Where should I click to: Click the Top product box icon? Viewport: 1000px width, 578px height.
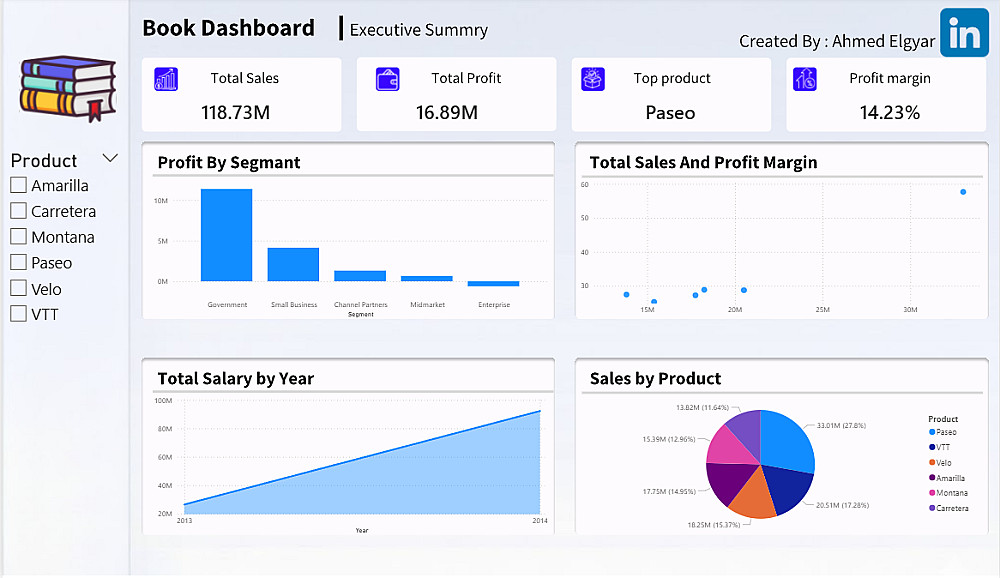tap(593, 79)
